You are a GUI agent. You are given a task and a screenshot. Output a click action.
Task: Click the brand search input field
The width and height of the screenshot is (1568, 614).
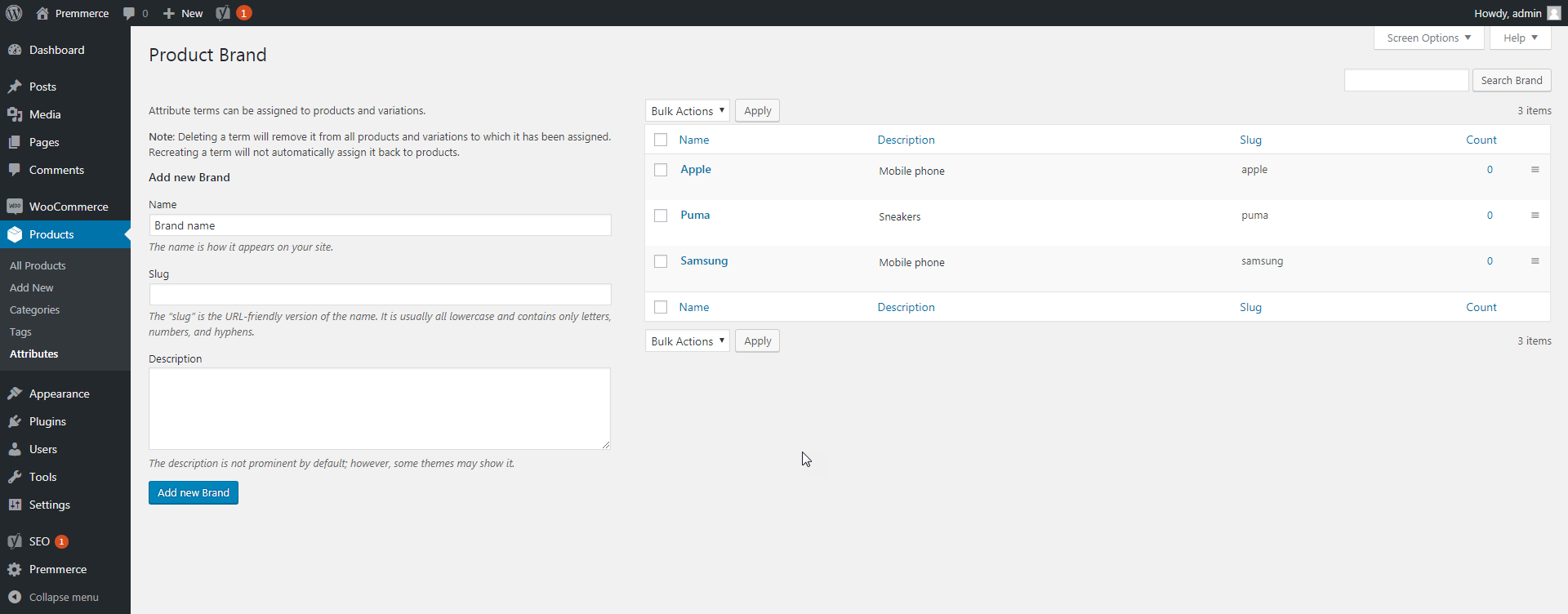pyautogui.click(x=1406, y=80)
